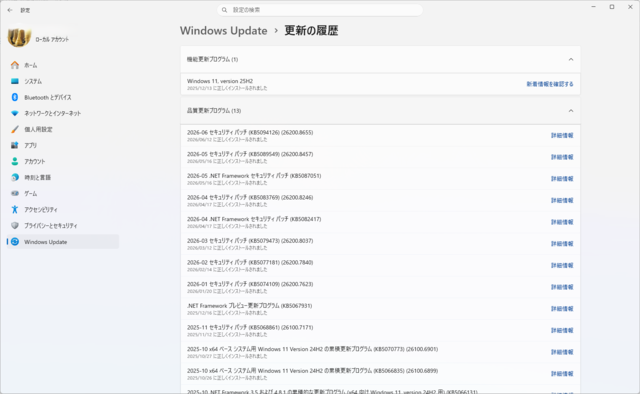
Task: Open 詳細情報 for KB5082417 .NET update
Action: click(562, 222)
